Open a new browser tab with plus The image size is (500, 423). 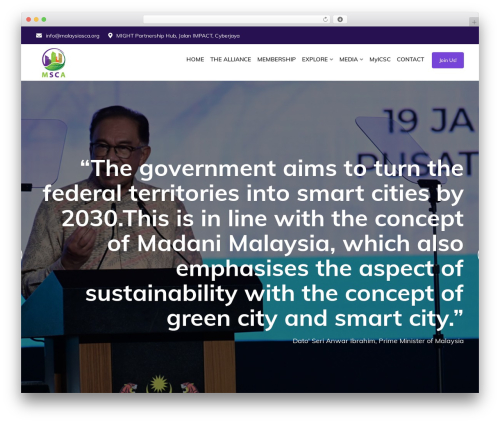click(x=474, y=22)
